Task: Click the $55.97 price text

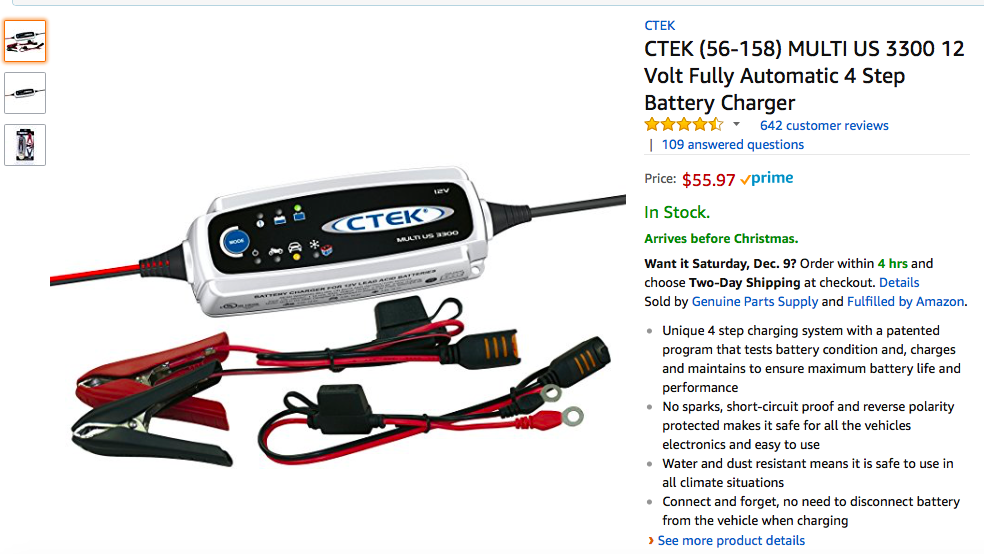Action: (x=709, y=180)
